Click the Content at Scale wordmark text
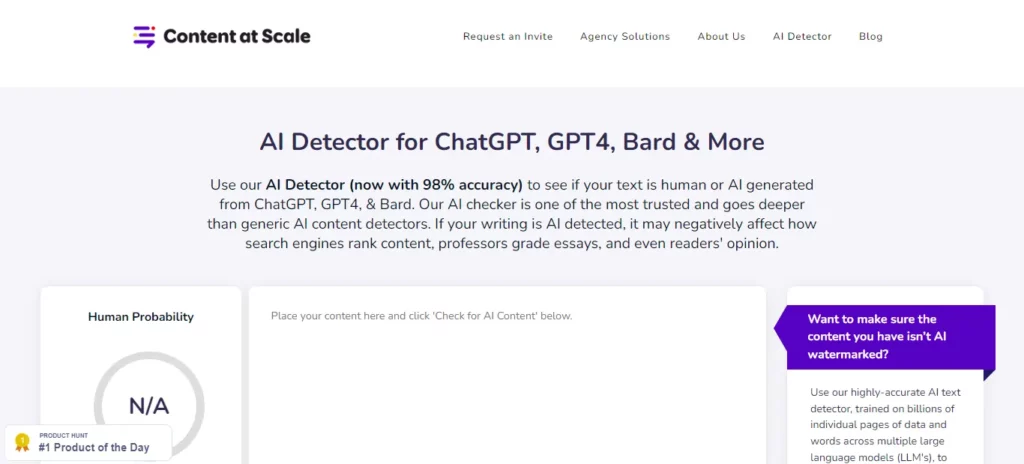The image size is (1024, 464). coord(237,37)
